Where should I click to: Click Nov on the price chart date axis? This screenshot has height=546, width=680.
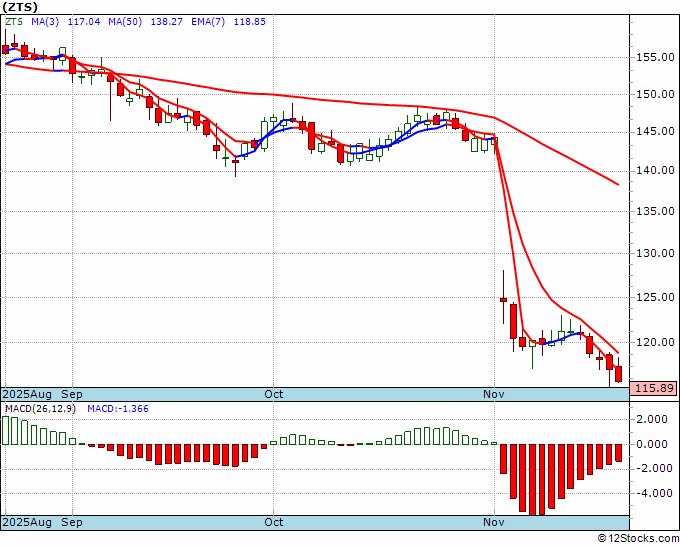click(494, 394)
